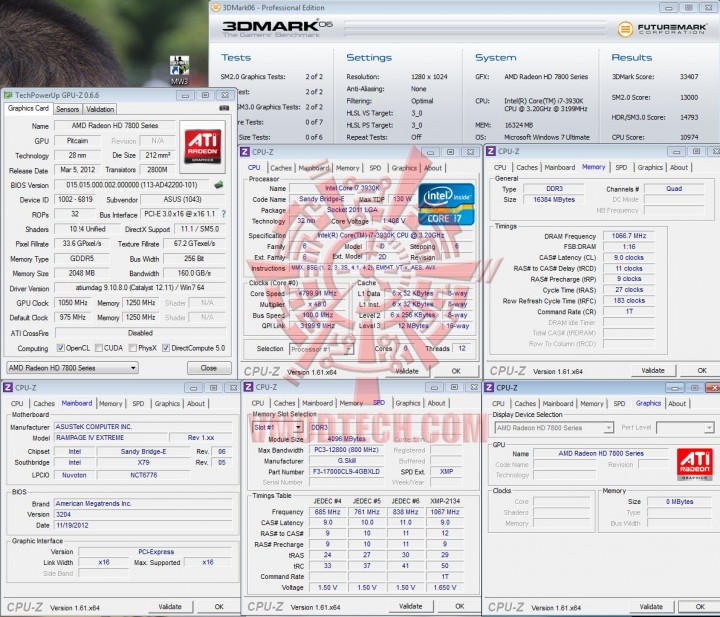Click the XMP-2134 timings column header
This screenshot has height=617, width=720.
[445, 501]
